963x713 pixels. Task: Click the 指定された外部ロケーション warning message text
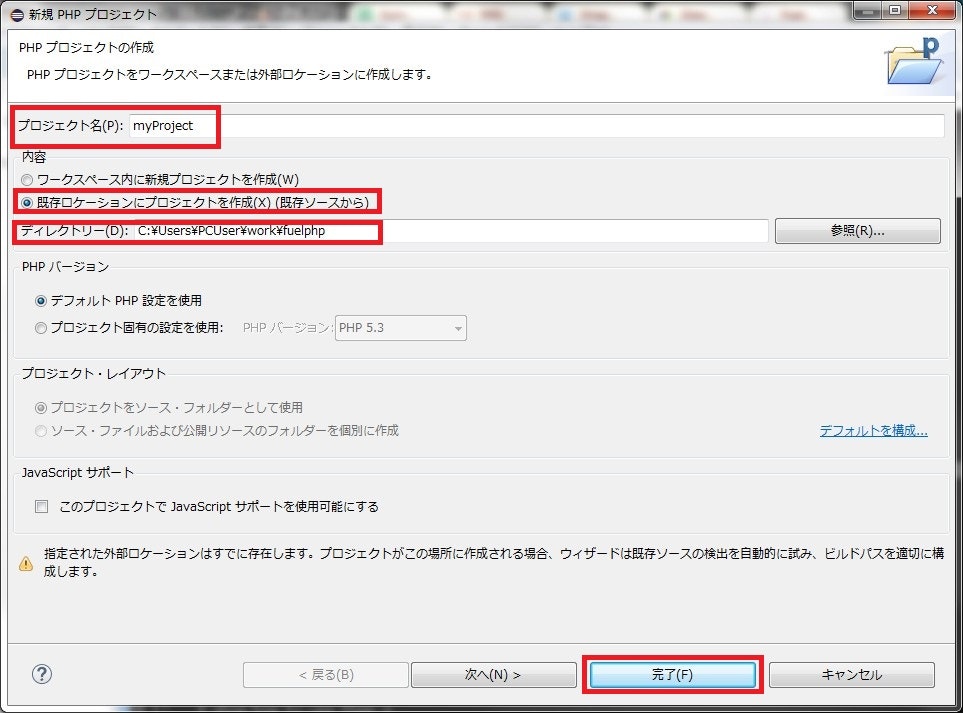494,563
